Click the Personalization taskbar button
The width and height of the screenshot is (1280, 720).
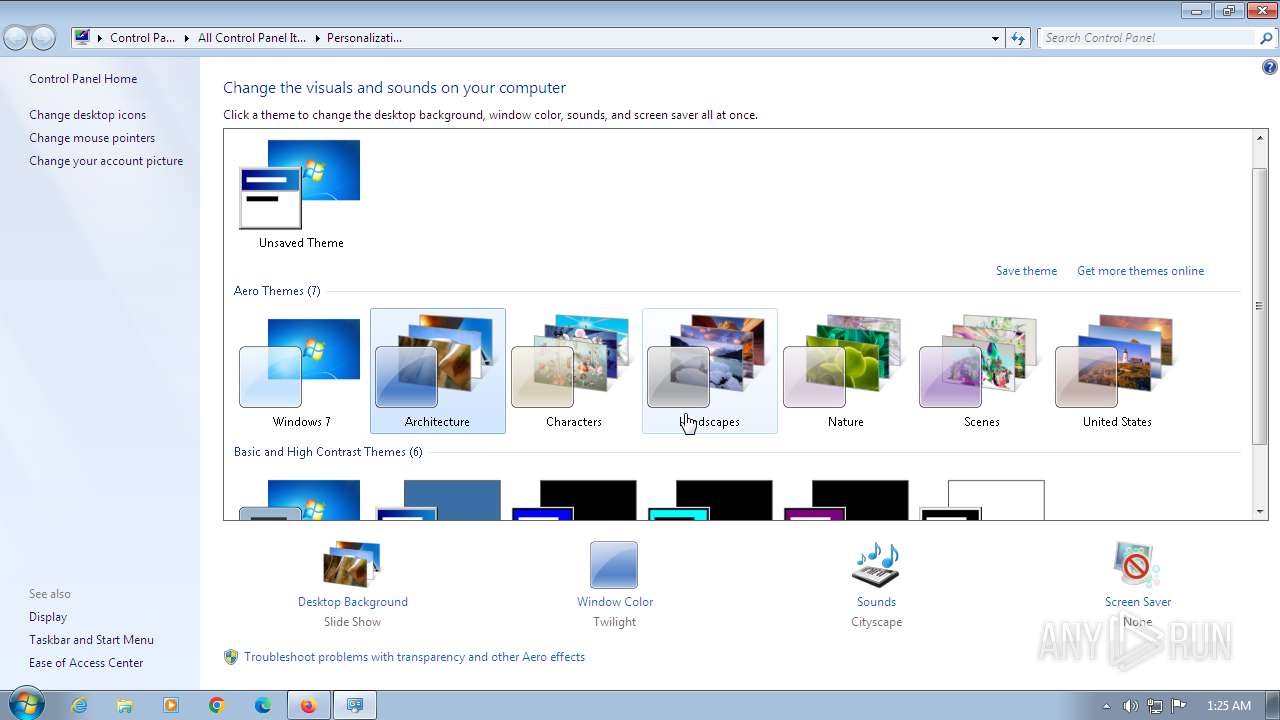click(354, 705)
